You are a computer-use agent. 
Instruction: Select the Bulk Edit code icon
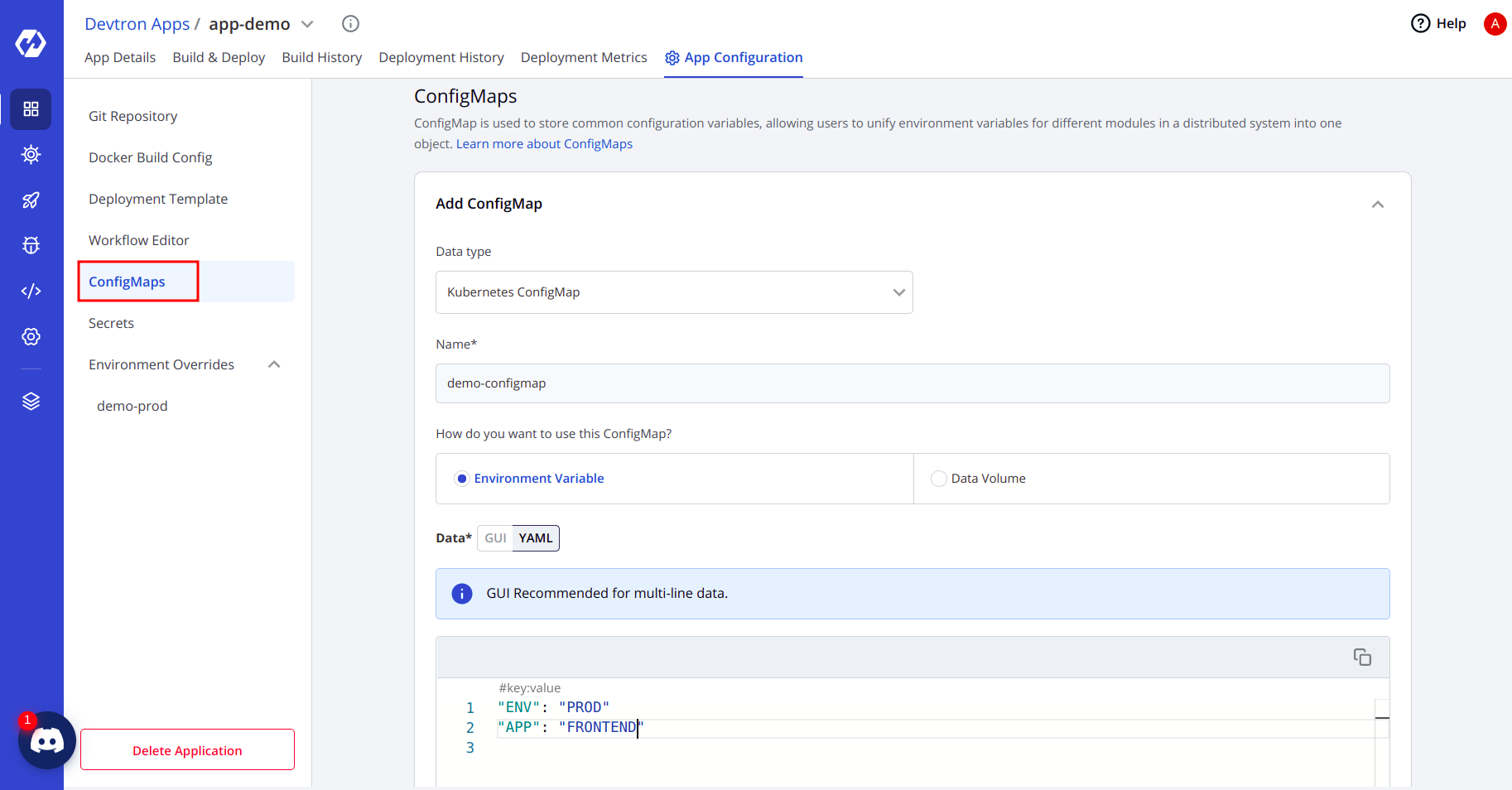[x=31, y=291]
